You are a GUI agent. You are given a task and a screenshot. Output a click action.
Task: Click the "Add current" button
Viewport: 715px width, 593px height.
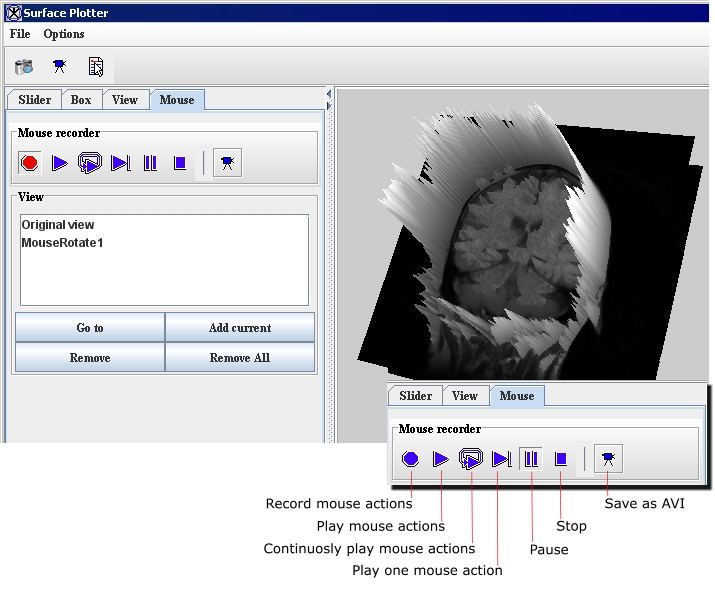point(240,328)
